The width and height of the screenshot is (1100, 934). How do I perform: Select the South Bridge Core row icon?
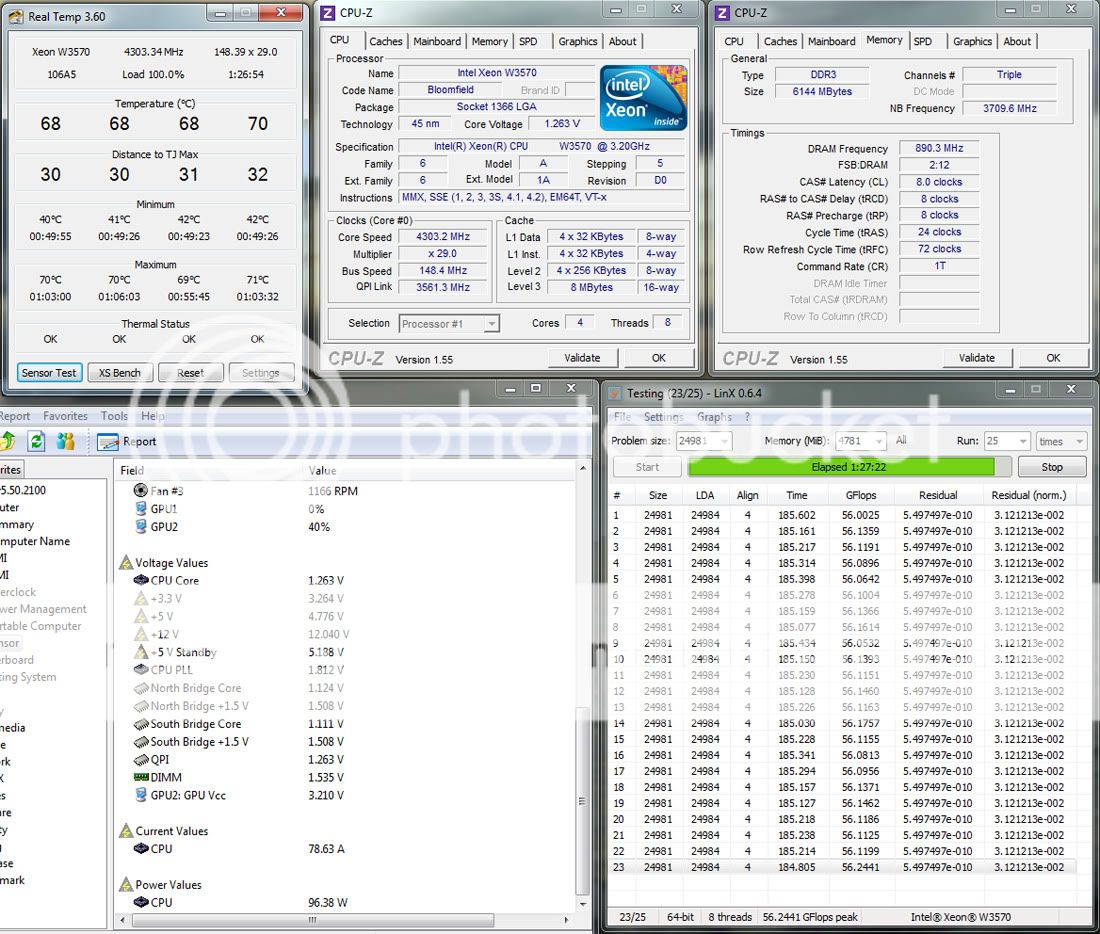[x=141, y=724]
